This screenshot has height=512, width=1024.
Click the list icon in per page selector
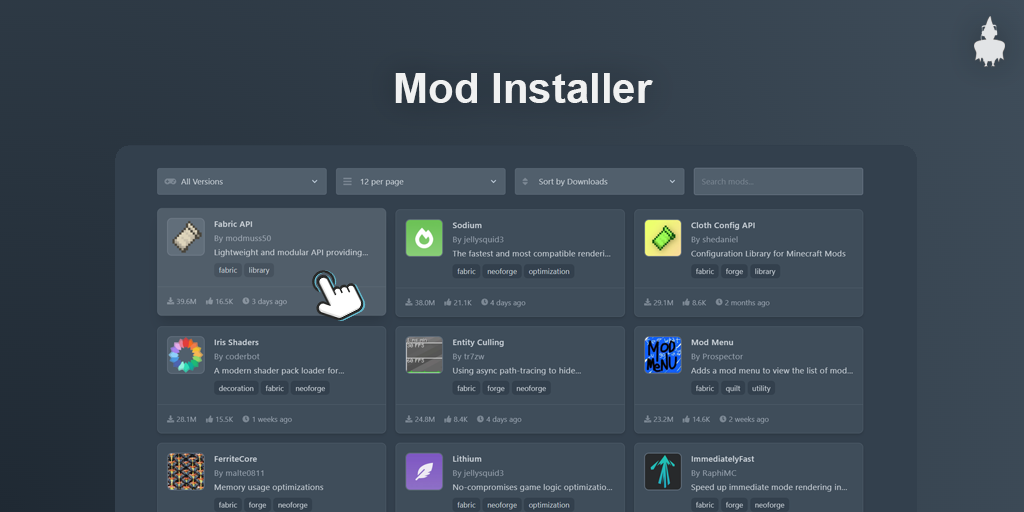(x=347, y=182)
